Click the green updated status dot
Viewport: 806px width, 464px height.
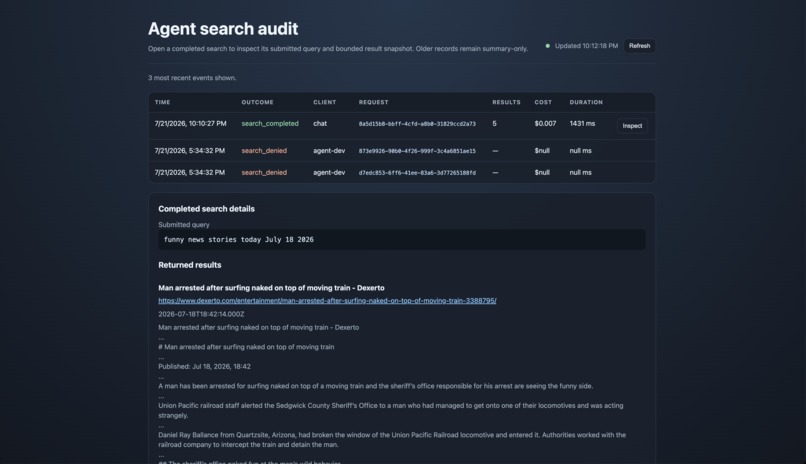tap(547, 46)
